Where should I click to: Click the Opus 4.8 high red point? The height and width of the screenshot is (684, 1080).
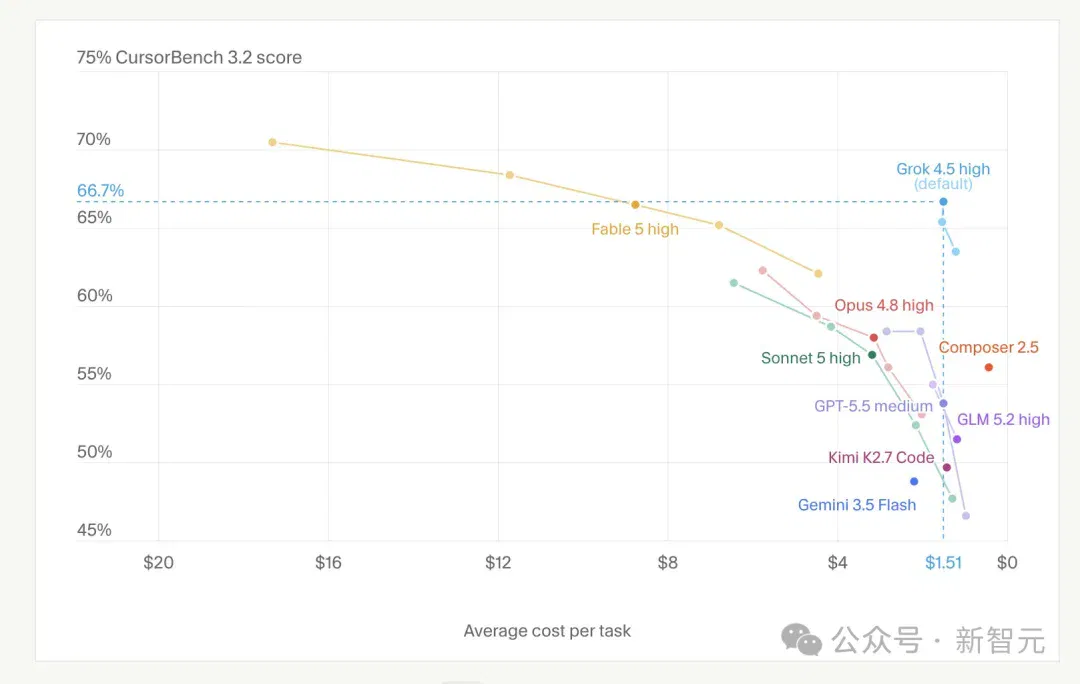pyautogui.click(x=873, y=338)
